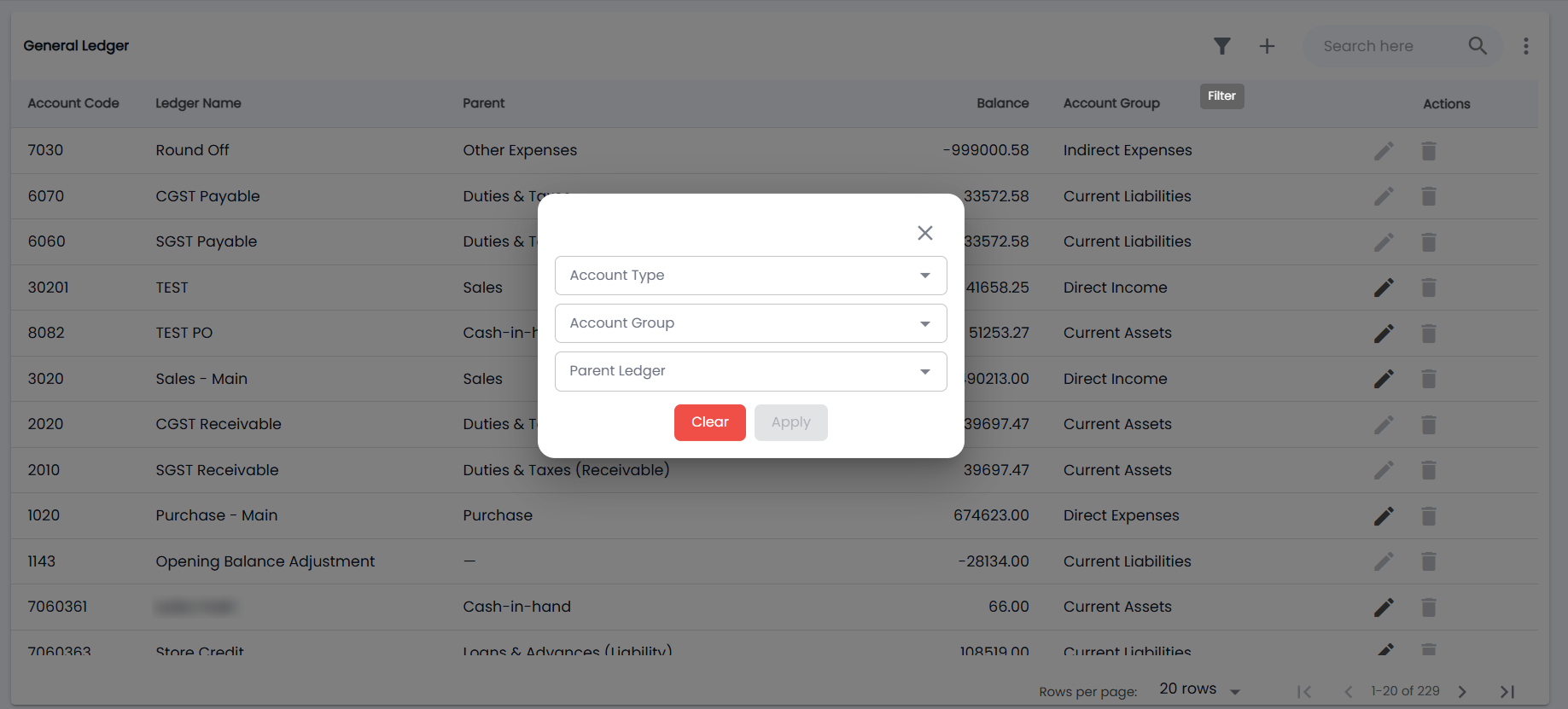Click the Parent column header
This screenshot has height=709, width=1568.
pos(484,103)
